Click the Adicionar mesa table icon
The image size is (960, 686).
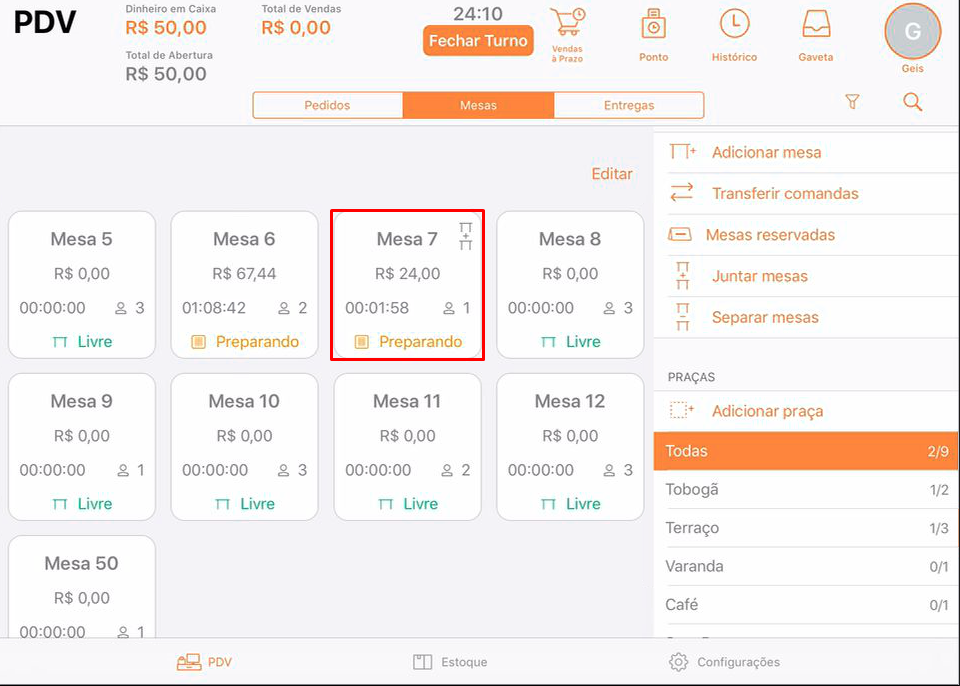pyautogui.click(x=683, y=152)
